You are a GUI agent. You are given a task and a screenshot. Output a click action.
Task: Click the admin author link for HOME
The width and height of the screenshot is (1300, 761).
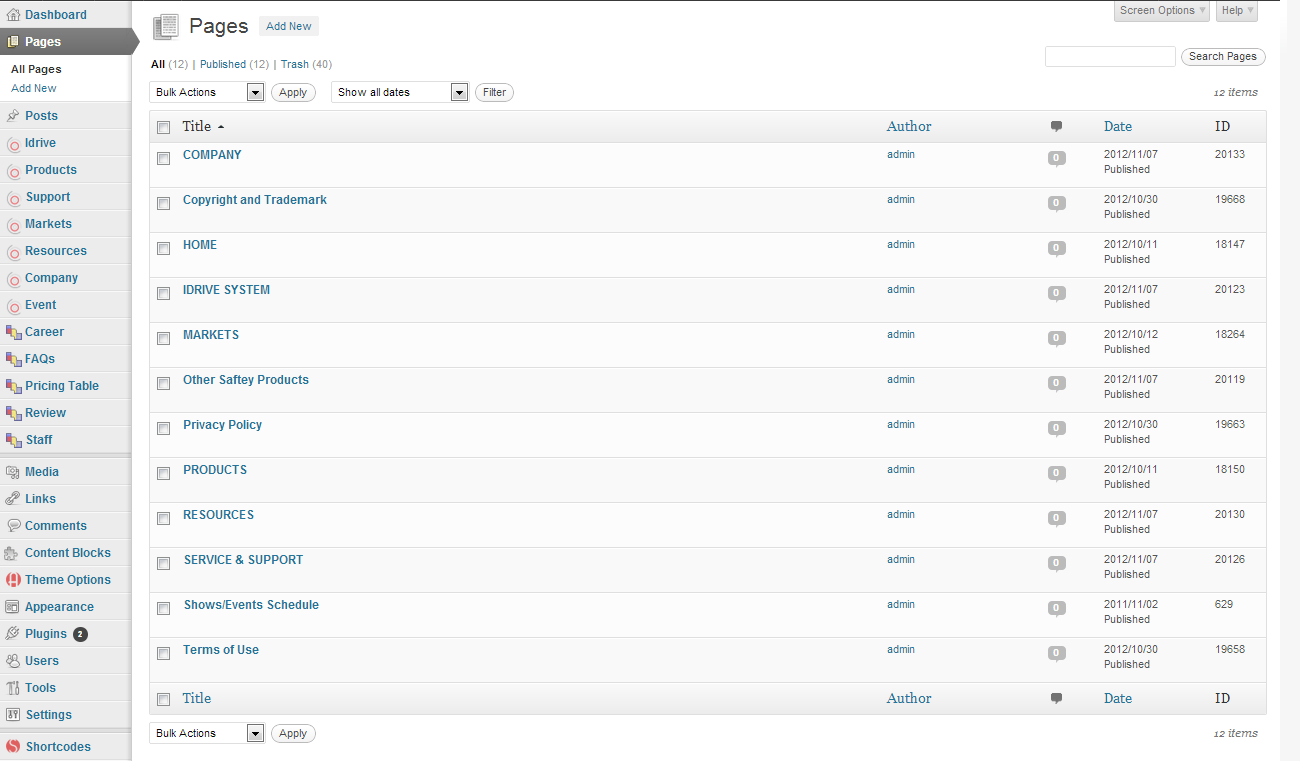901,244
